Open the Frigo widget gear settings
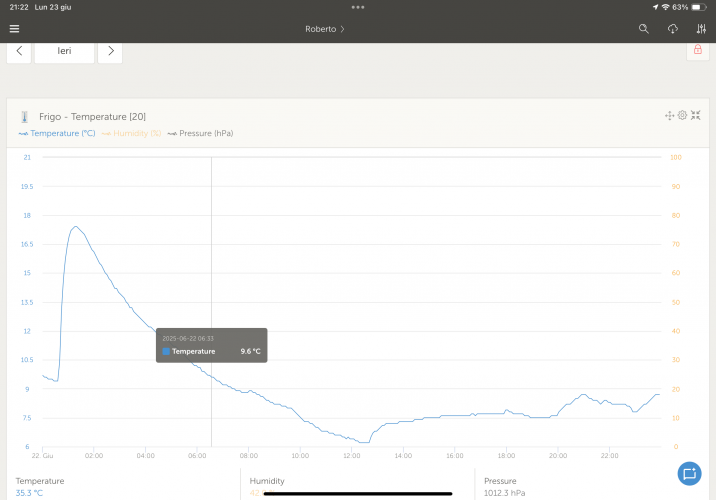The image size is (716, 500). 682,115
